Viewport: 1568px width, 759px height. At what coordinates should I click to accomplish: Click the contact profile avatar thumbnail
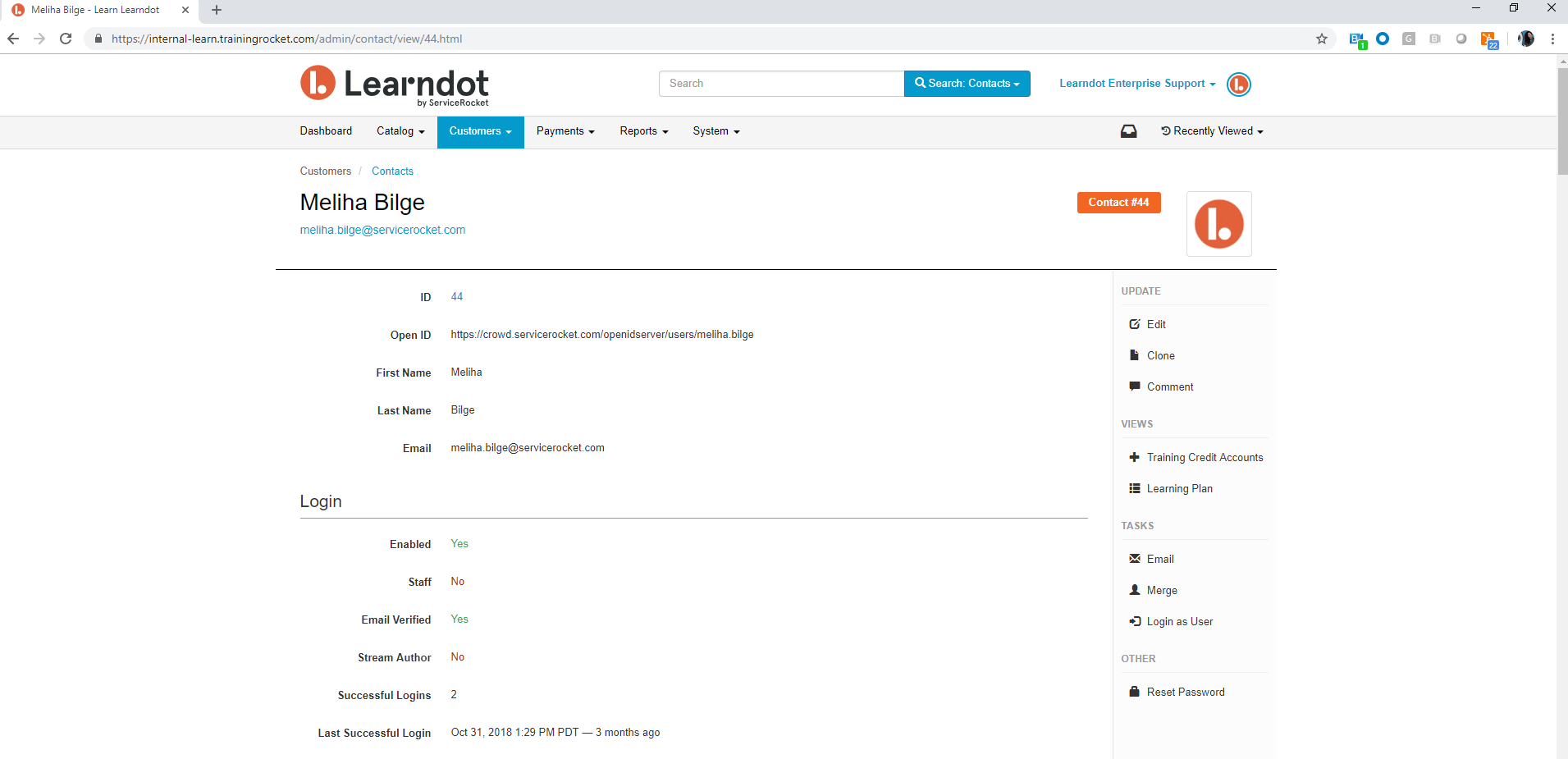1218,224
